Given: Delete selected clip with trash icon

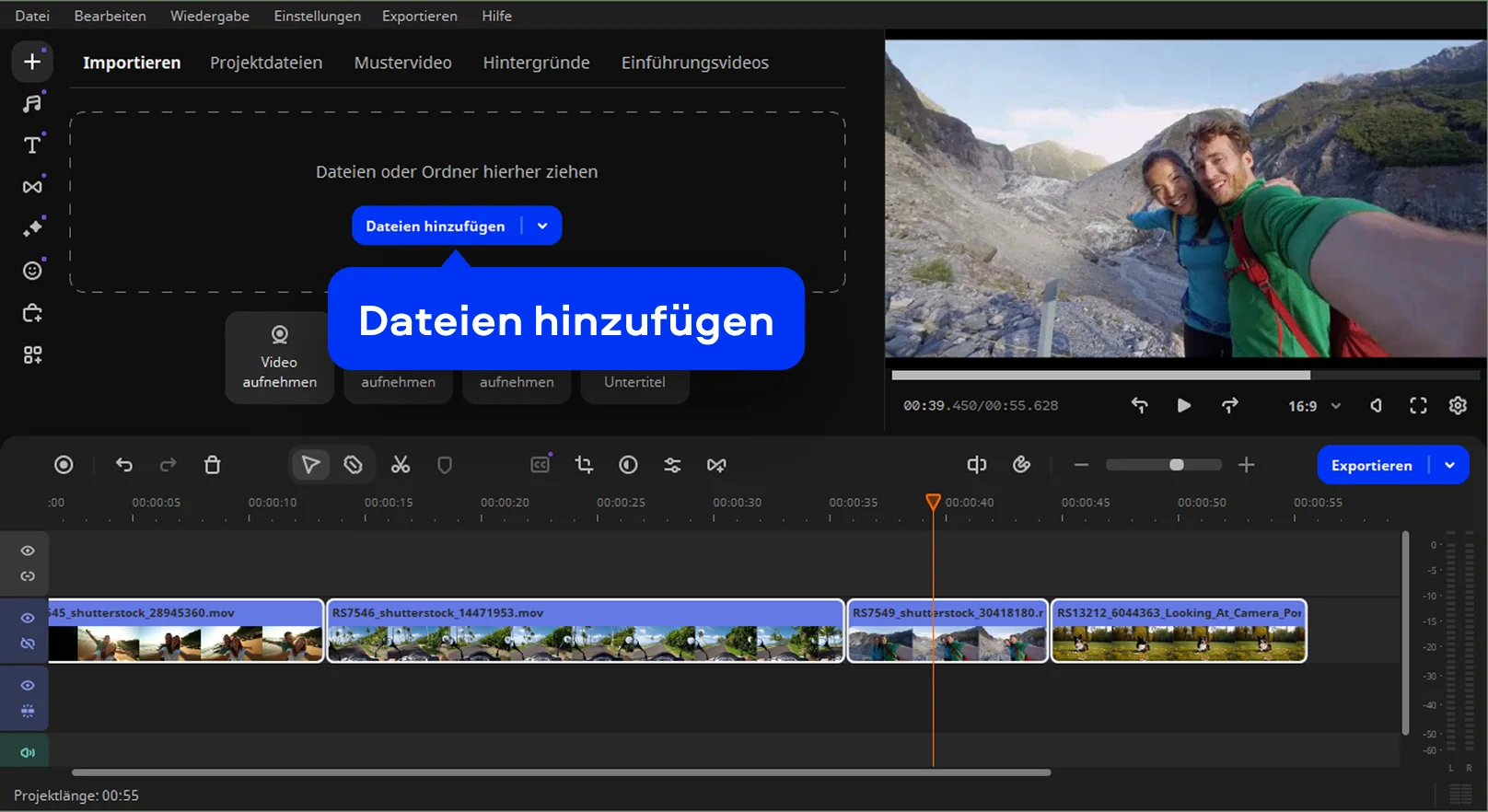Looking at the screenshot, I should click(213, 465).
